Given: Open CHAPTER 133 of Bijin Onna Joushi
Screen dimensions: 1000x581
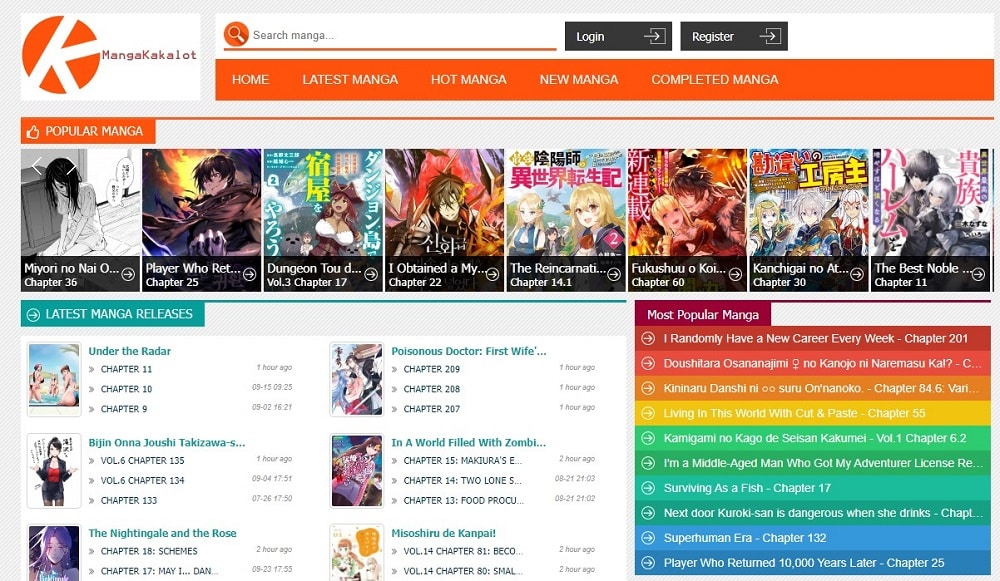Looking at the screenshot, I should coord(129,501).
